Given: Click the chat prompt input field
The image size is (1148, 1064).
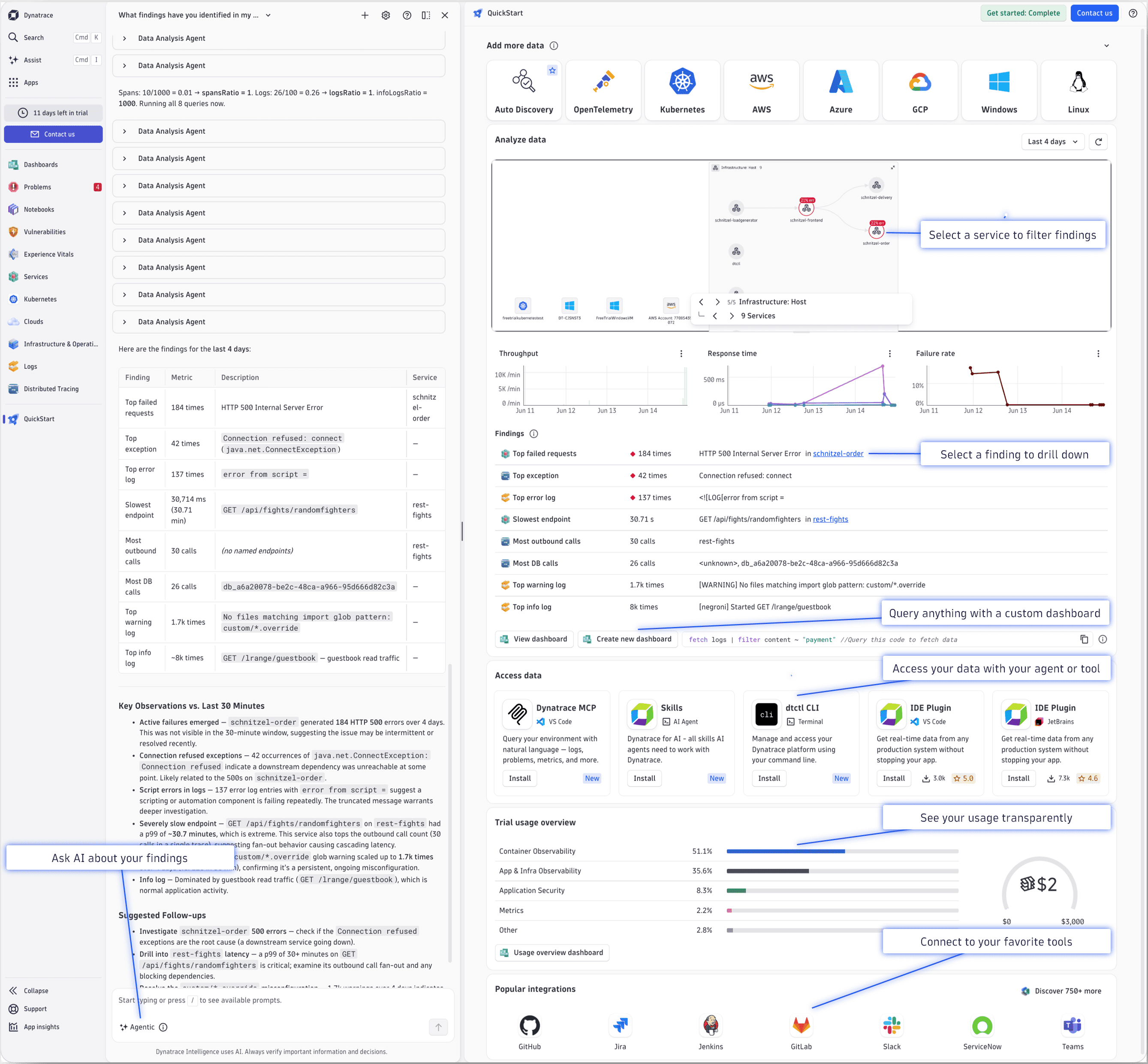Looking at the screenshot, I should tap(282, 1000).
